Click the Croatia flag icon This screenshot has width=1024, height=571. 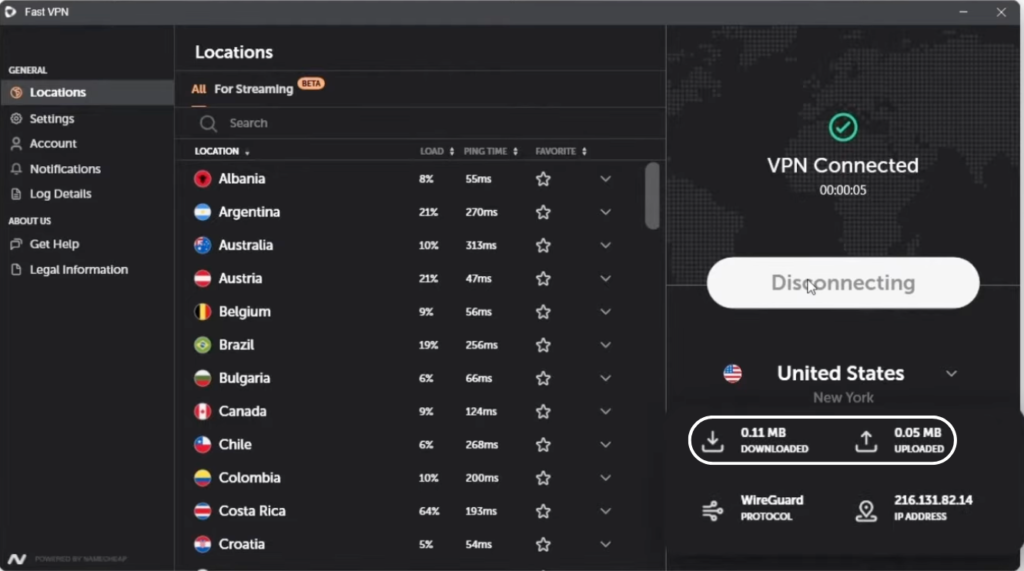coord(202,544)
